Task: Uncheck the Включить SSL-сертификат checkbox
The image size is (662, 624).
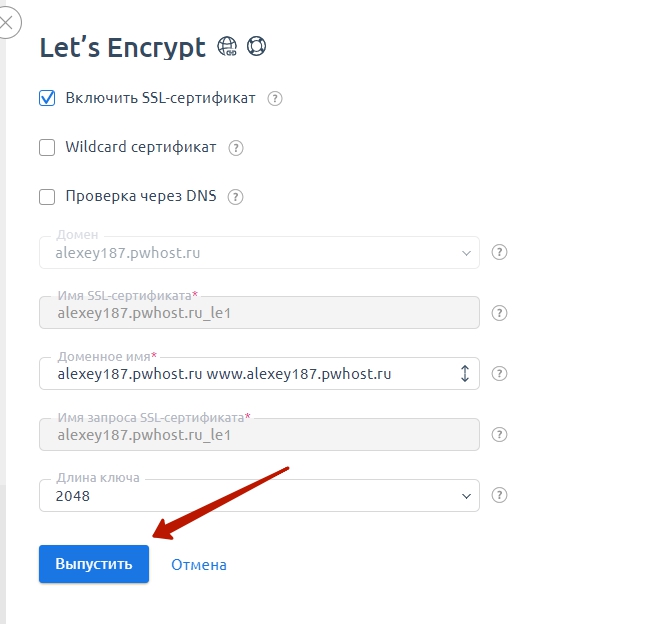Action: [47, 98]
